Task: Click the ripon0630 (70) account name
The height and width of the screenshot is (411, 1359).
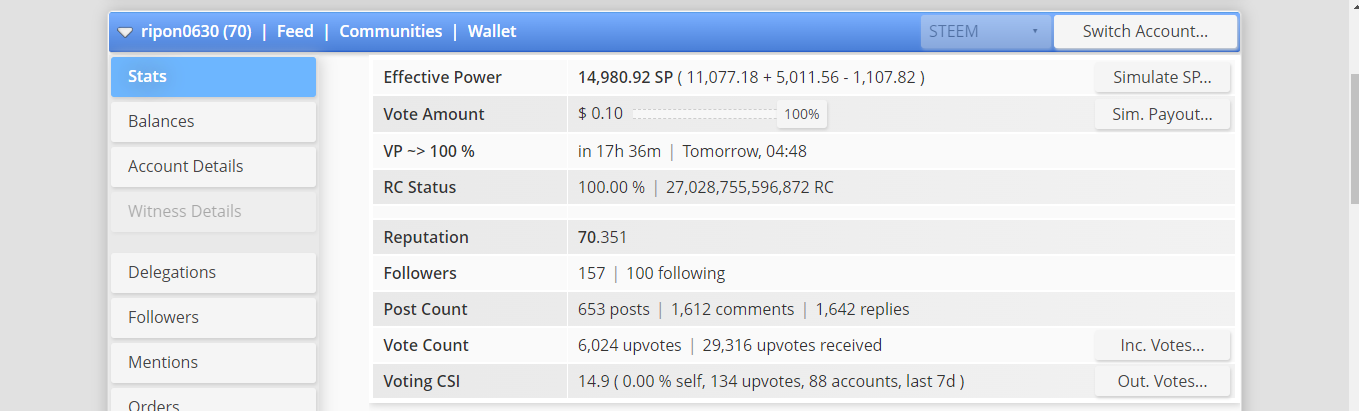Action: pyautogui.click(x=196, y=31)
